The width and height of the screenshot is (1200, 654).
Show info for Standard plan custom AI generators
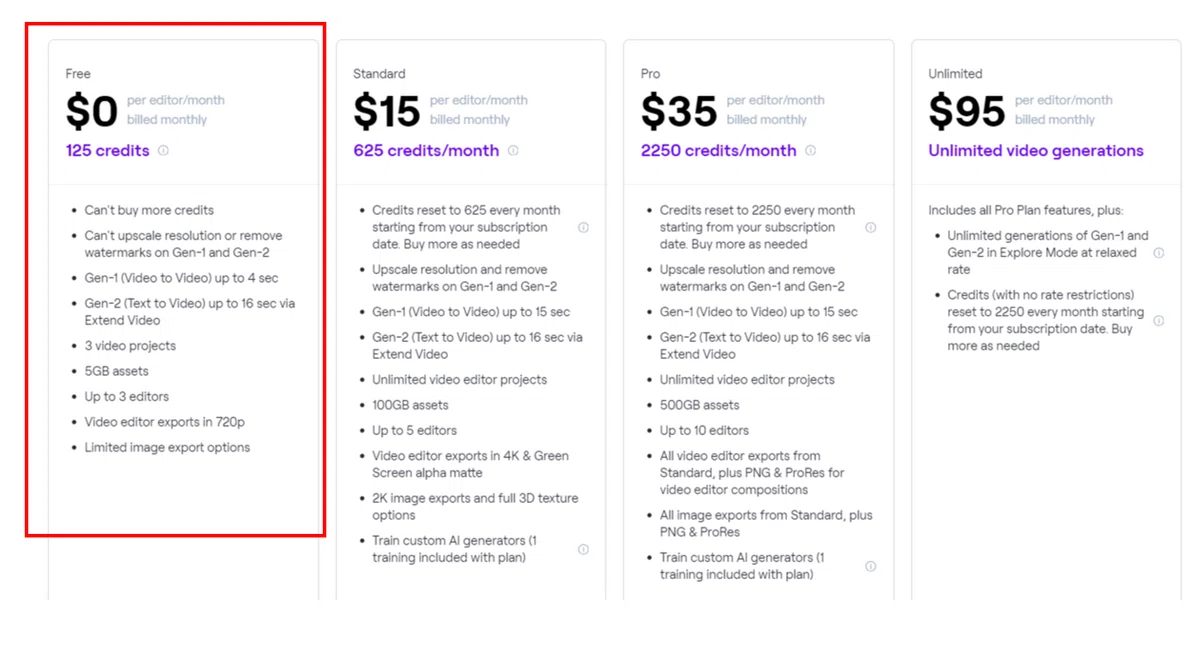pyautogui.click(x=583, y=549)
